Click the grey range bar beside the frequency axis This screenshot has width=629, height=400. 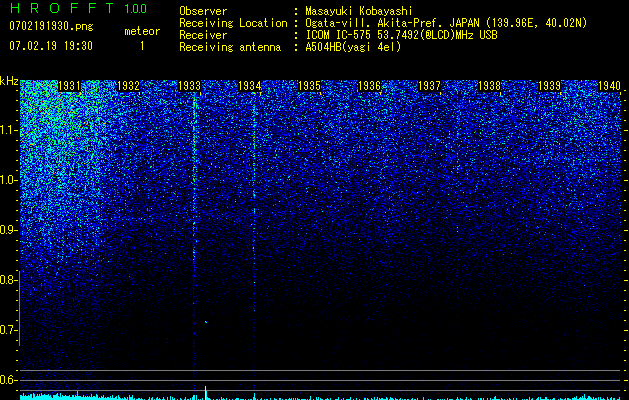tap(19, 308)
